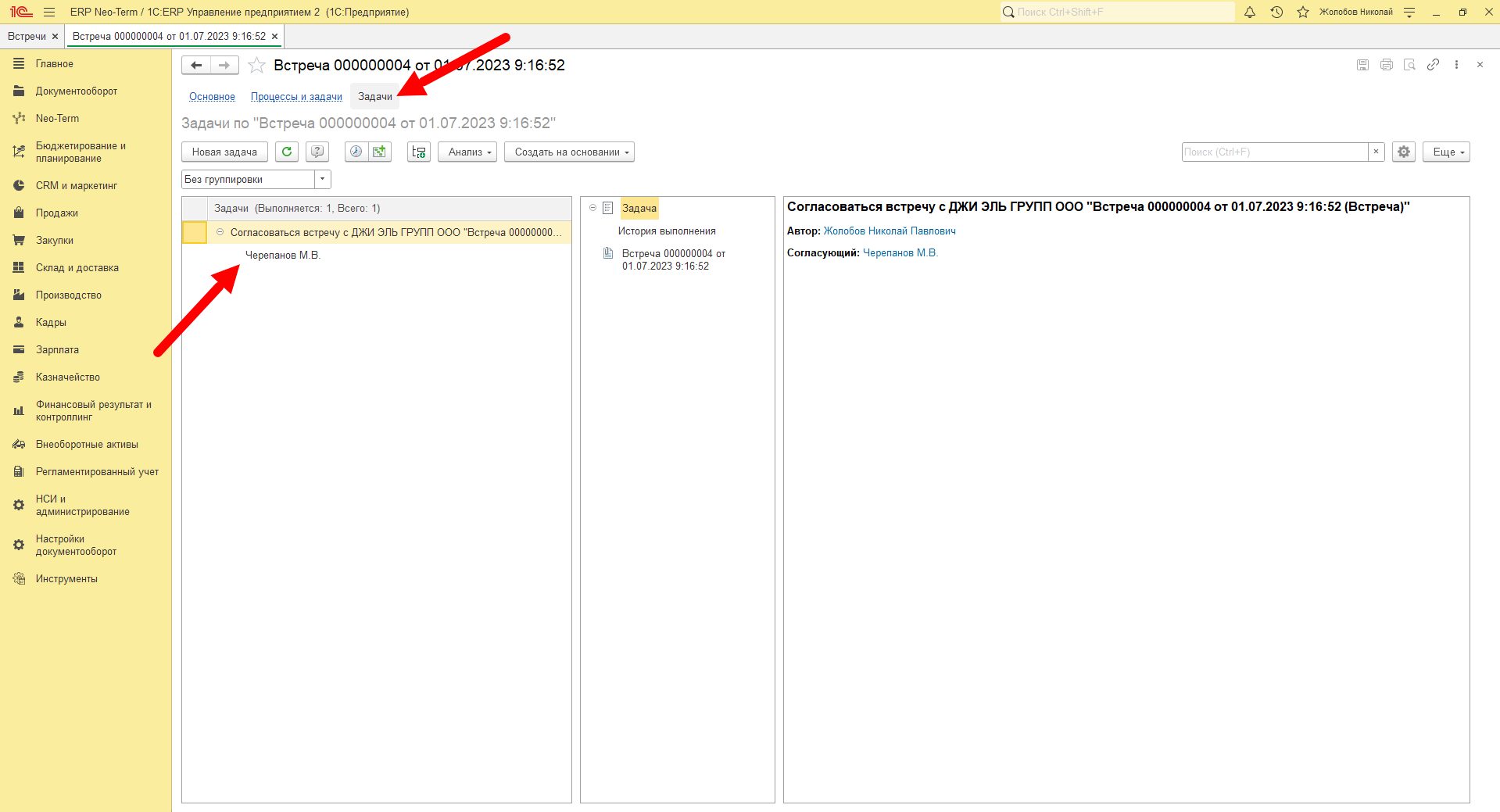Select the Задачи tab

(375, 97)
